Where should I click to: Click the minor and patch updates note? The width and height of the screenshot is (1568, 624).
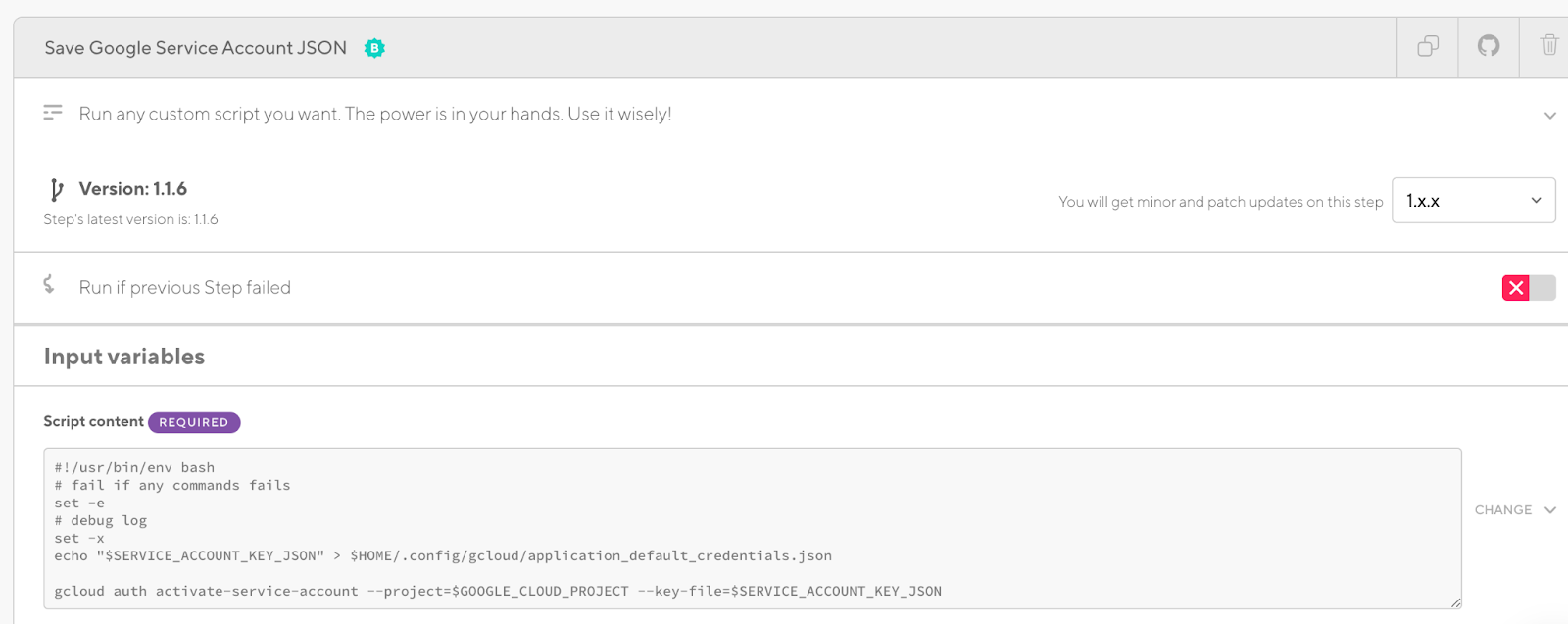[1220, 202]
